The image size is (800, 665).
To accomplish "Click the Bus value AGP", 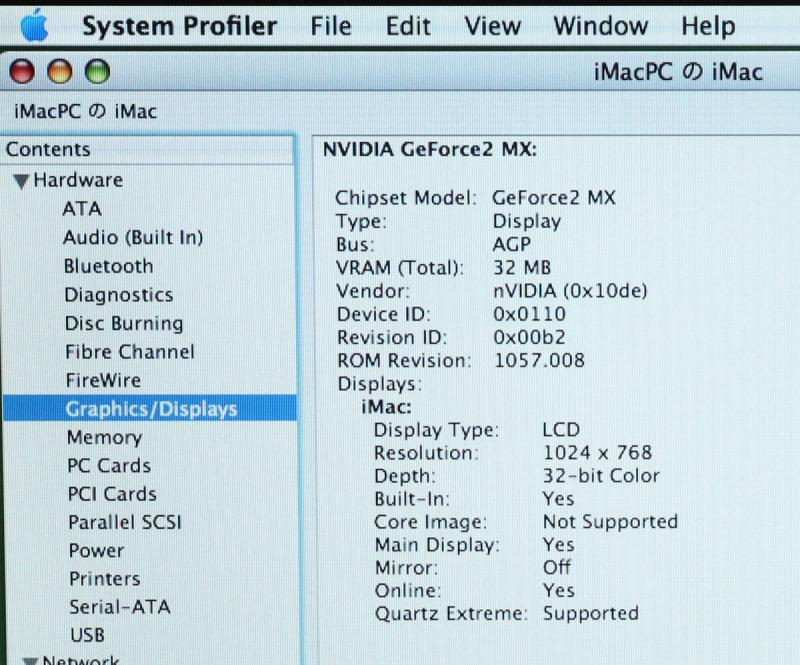I will 512,244.
